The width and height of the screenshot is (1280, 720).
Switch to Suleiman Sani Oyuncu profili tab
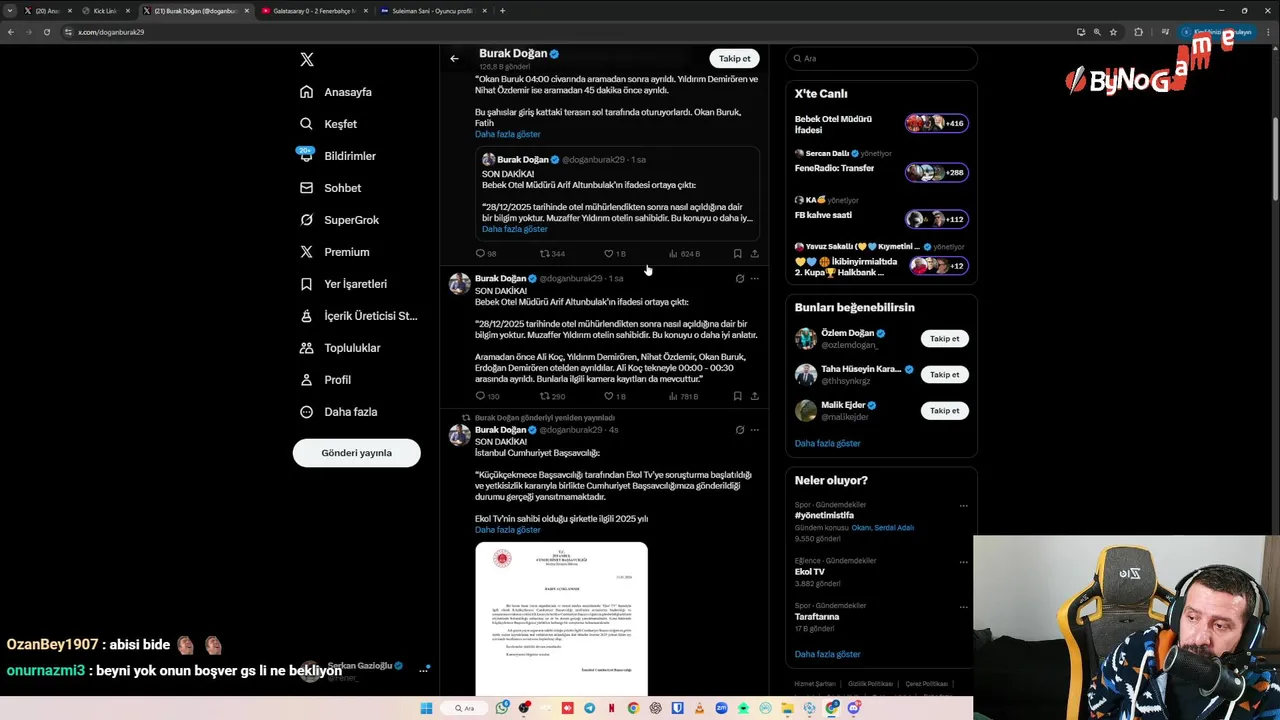pyautogui.click(x=432, y=11)
